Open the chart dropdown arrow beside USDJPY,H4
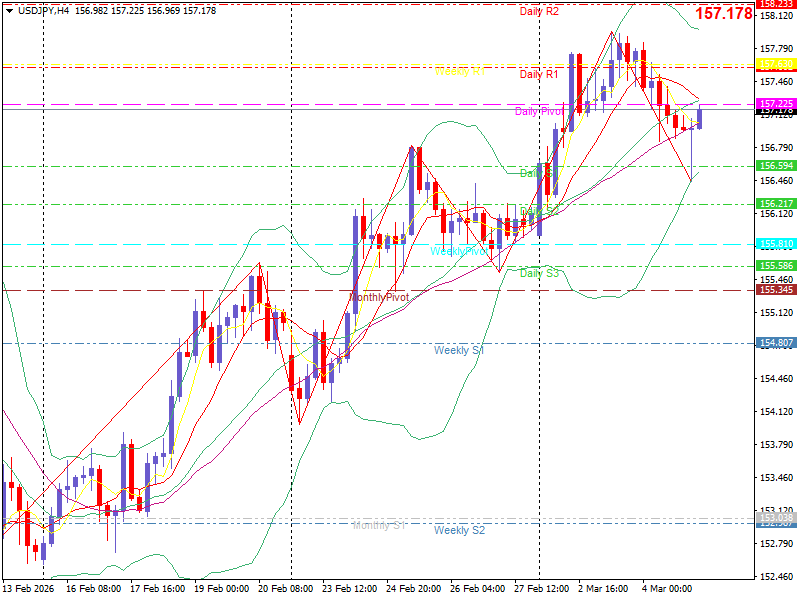Viewport: 800px width, 600px height. click(9, 10)
